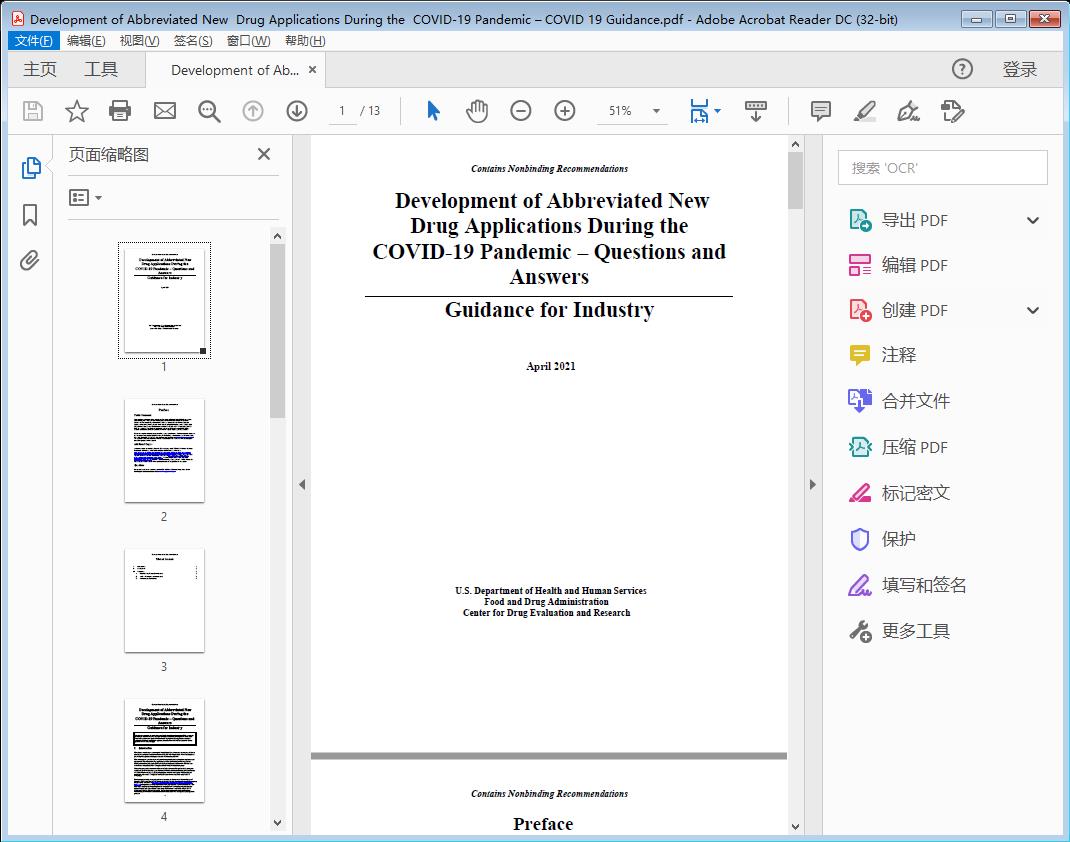Select the Hand tool in the toolbar

coord(477,111)
